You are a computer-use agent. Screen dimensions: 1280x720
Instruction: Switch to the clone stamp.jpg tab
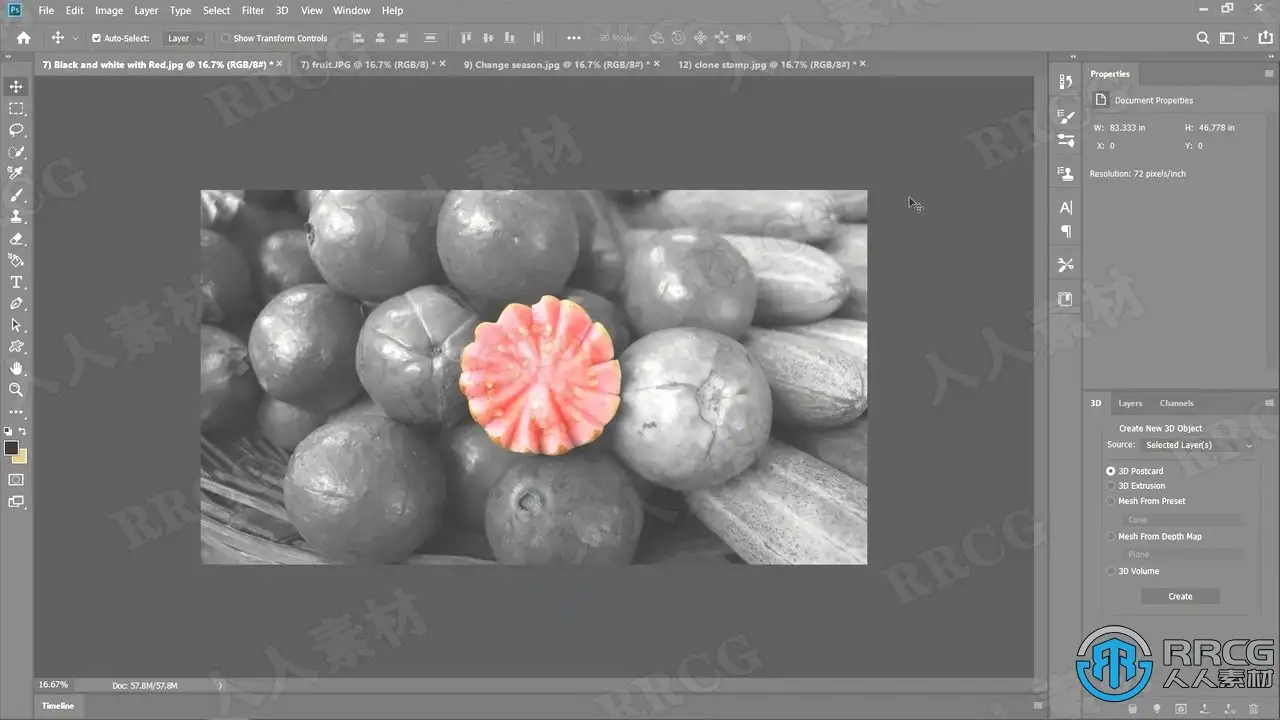[x=765, y=64]
